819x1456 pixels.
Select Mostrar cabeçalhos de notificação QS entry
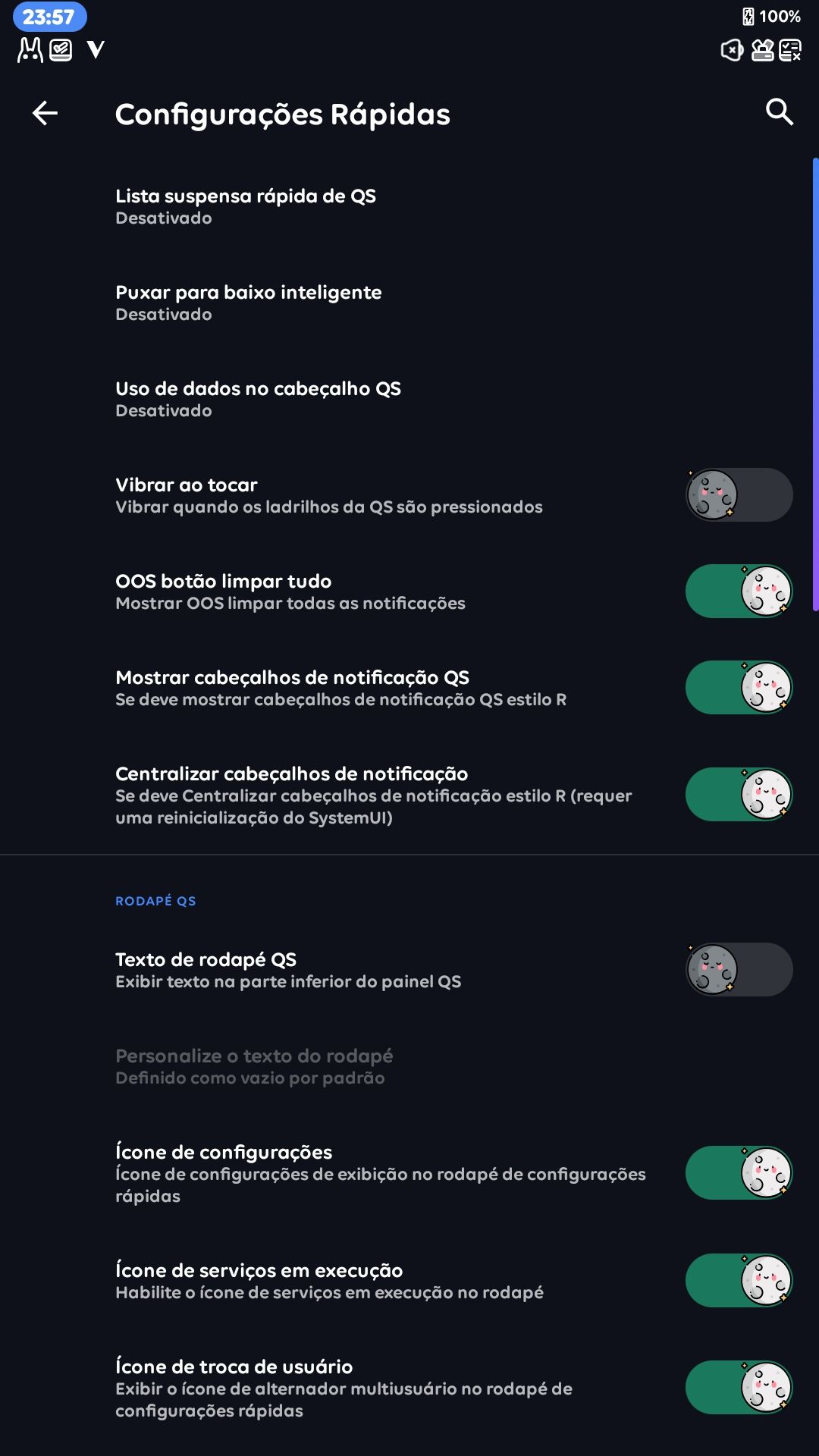341,688
